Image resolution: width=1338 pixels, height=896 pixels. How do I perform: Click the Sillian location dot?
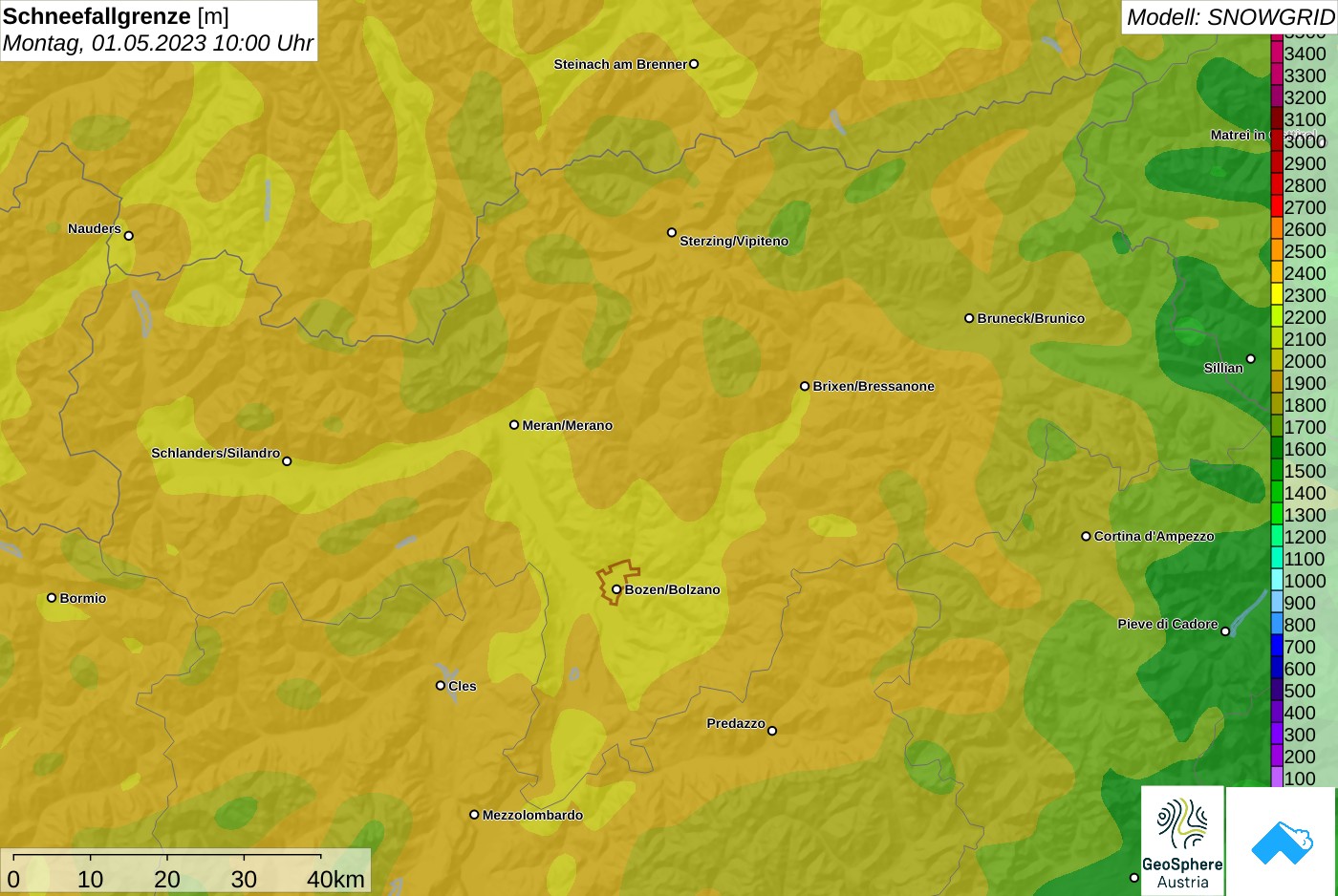(x=1251, y=359)
